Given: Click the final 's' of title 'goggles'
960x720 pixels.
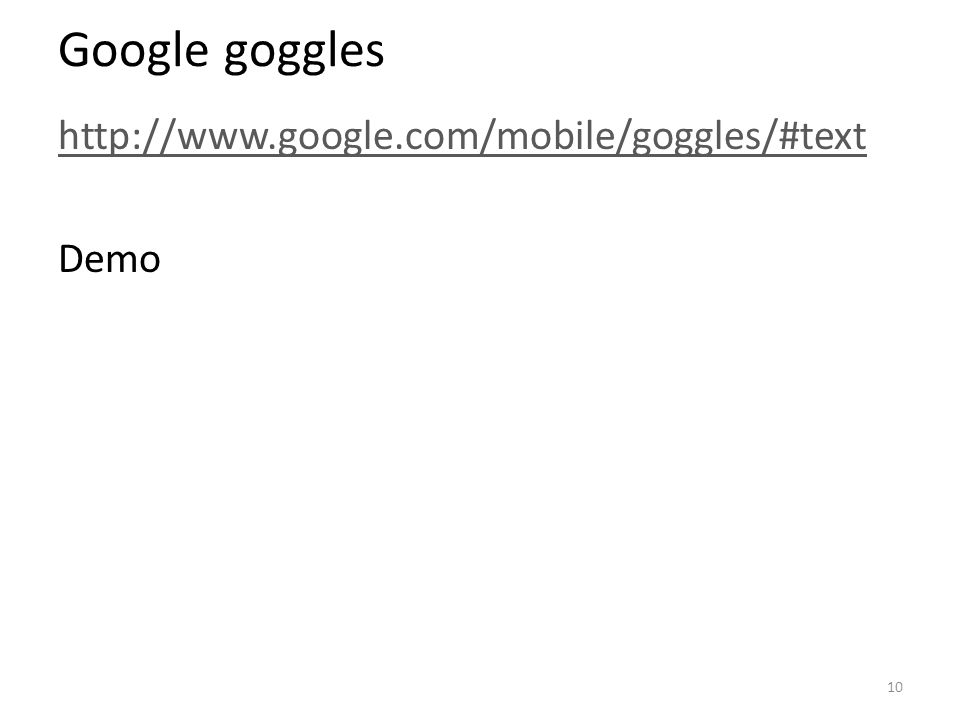Looking at the screenshot, I should tap(373, 54).
